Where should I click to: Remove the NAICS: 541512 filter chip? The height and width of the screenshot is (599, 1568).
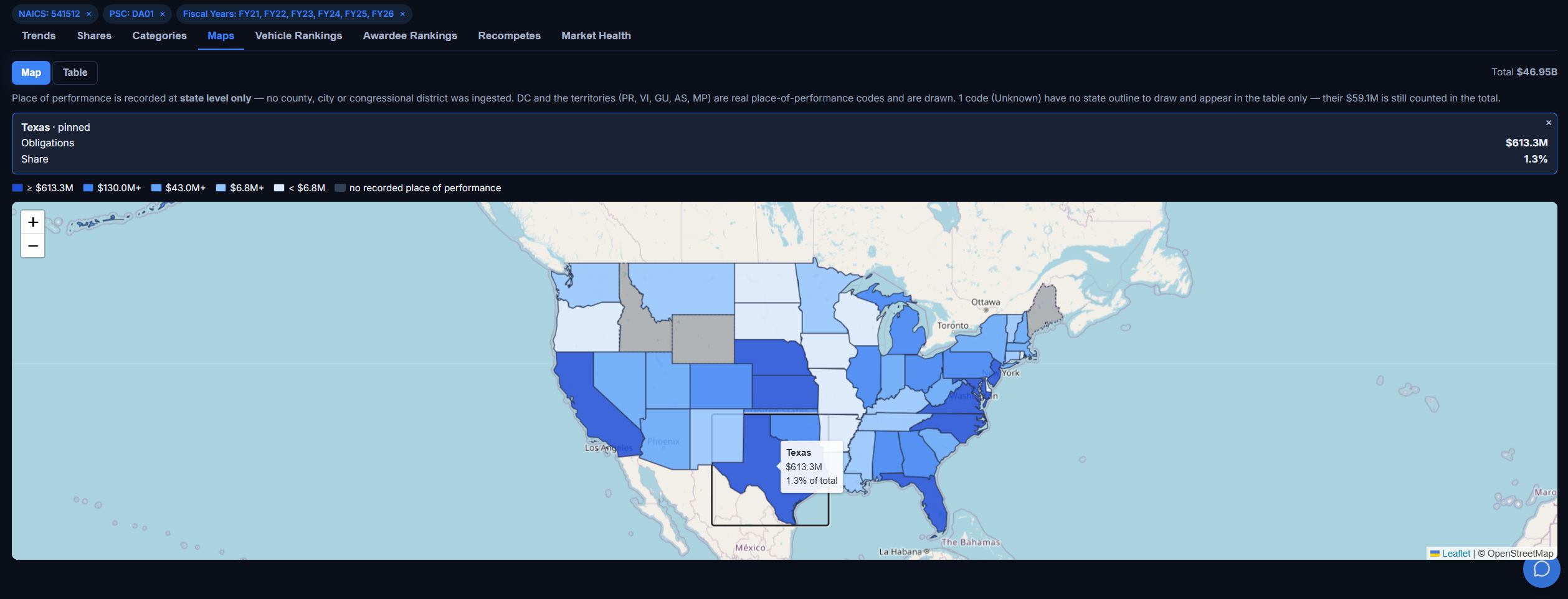click(88, 14)
